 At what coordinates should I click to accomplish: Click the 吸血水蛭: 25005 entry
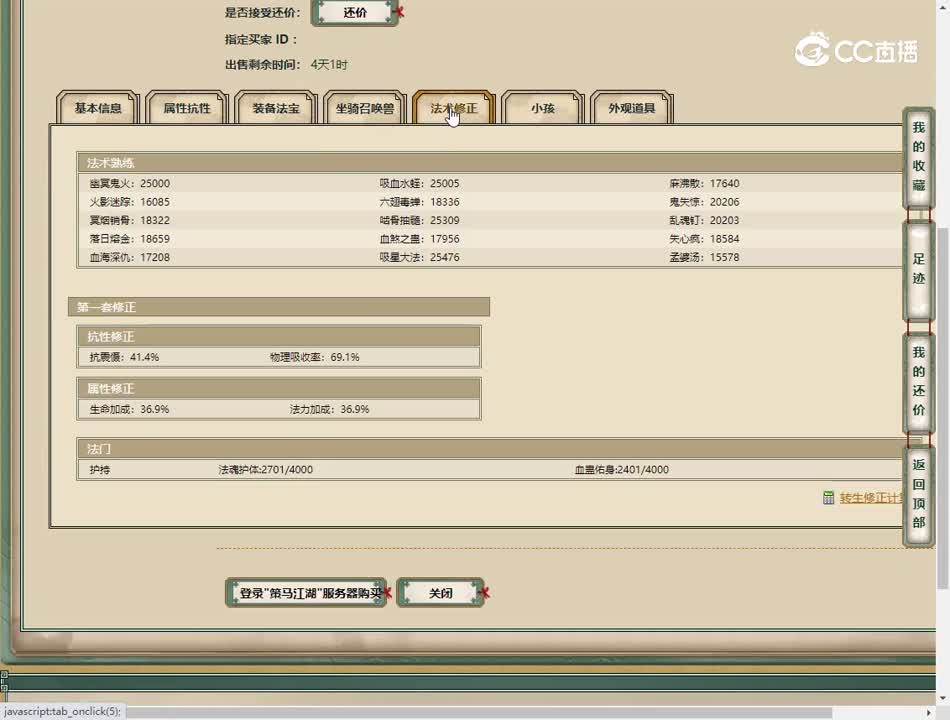(419, 183)
